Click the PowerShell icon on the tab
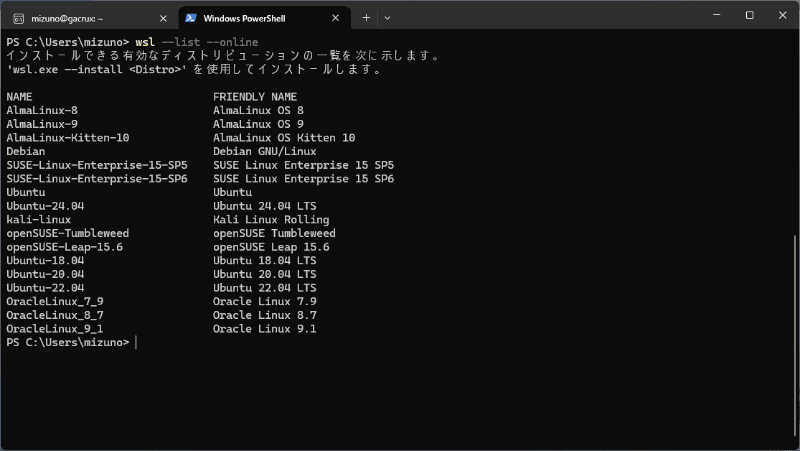 [191, 18]
